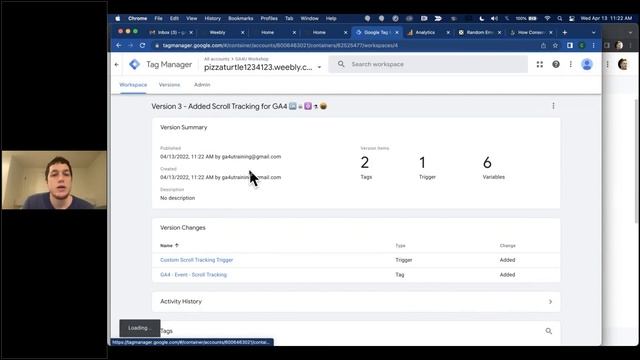Click the site lock icon in address bar
640x360 pixels.
tap(157, 45)
